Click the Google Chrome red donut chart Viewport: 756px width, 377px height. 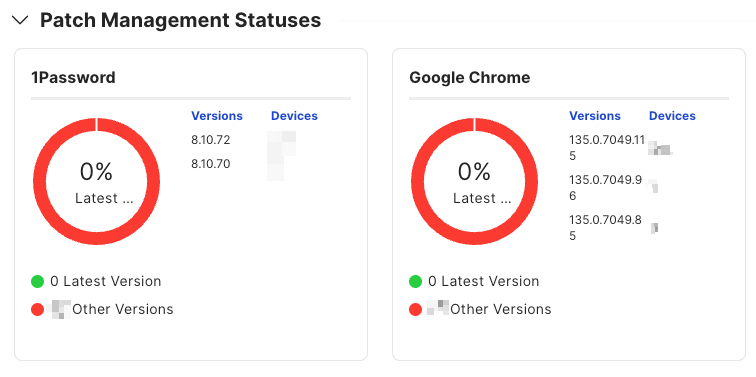(474, 181)
